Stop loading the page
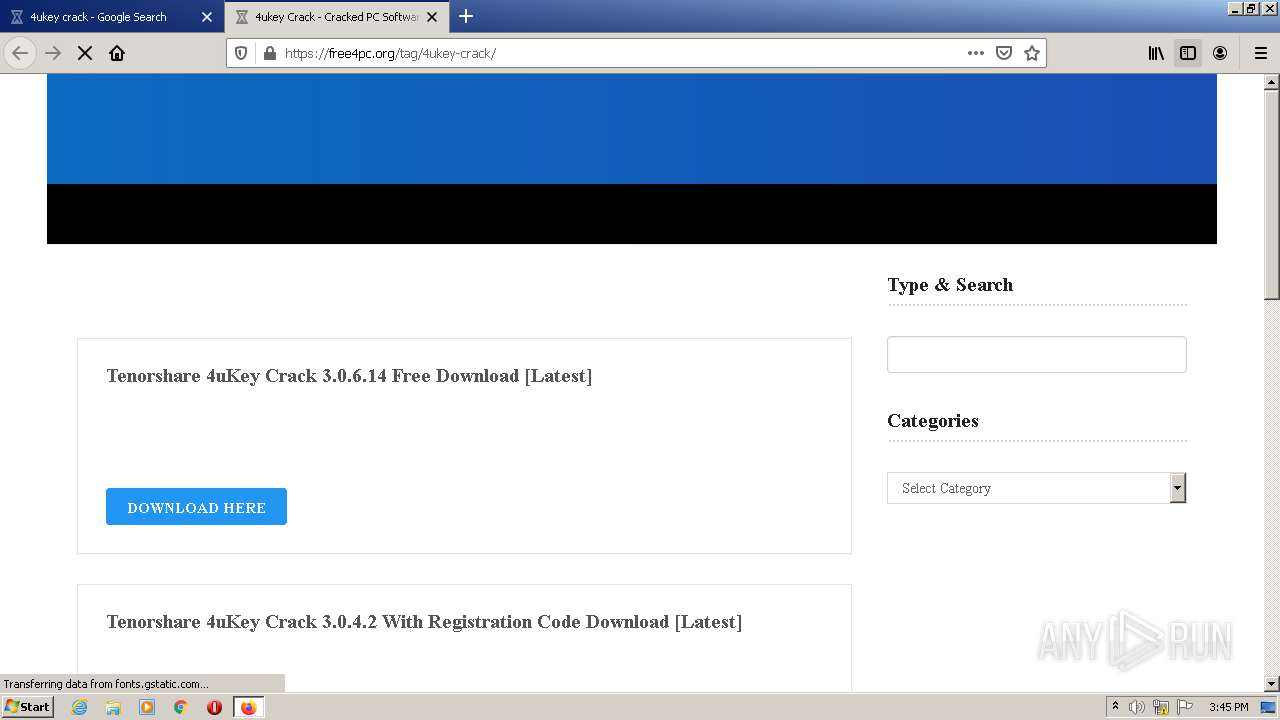The width and height of the screenshot is (1280, 720). 85,53
